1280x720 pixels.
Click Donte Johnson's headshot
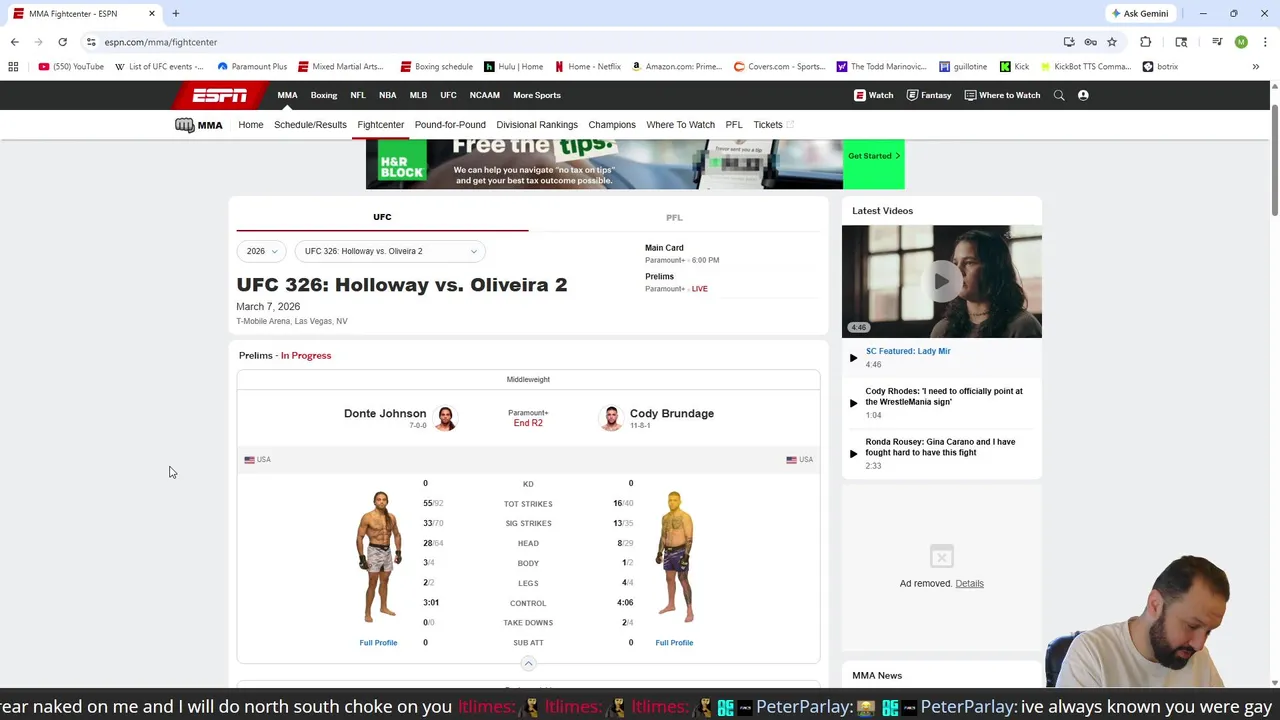pyautogui.click(x=445, y=418)
